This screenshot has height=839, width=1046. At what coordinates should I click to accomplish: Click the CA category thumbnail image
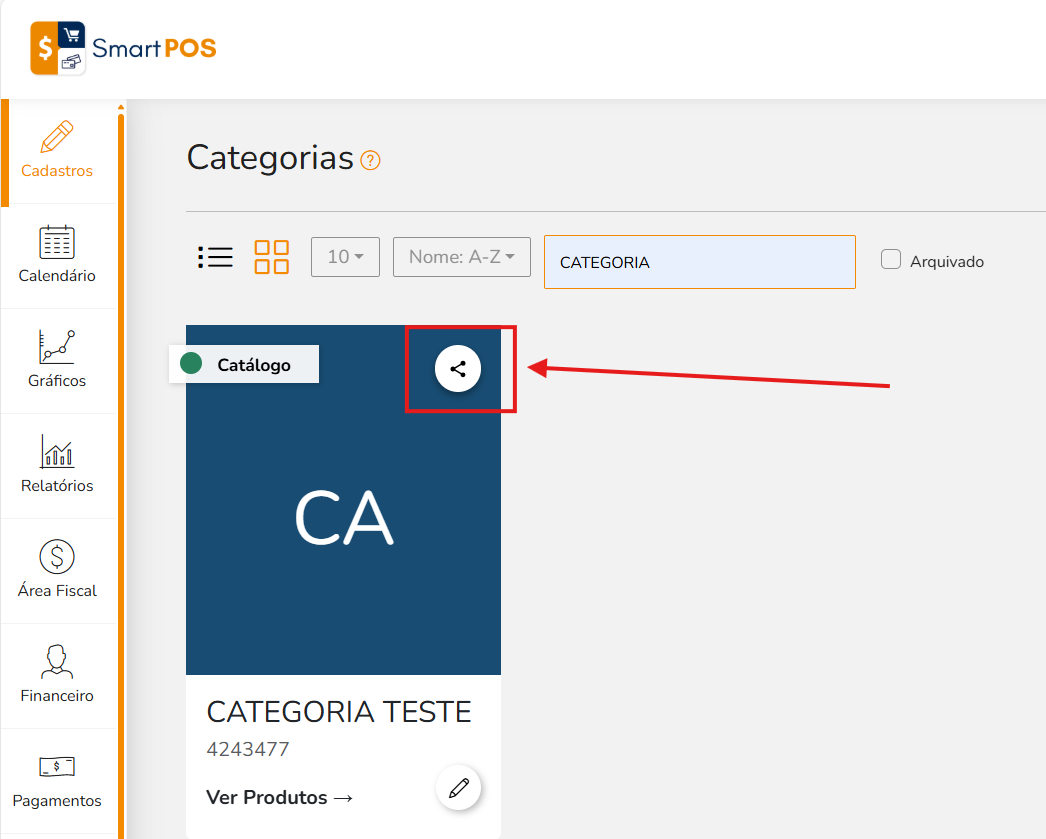[344, 500]
